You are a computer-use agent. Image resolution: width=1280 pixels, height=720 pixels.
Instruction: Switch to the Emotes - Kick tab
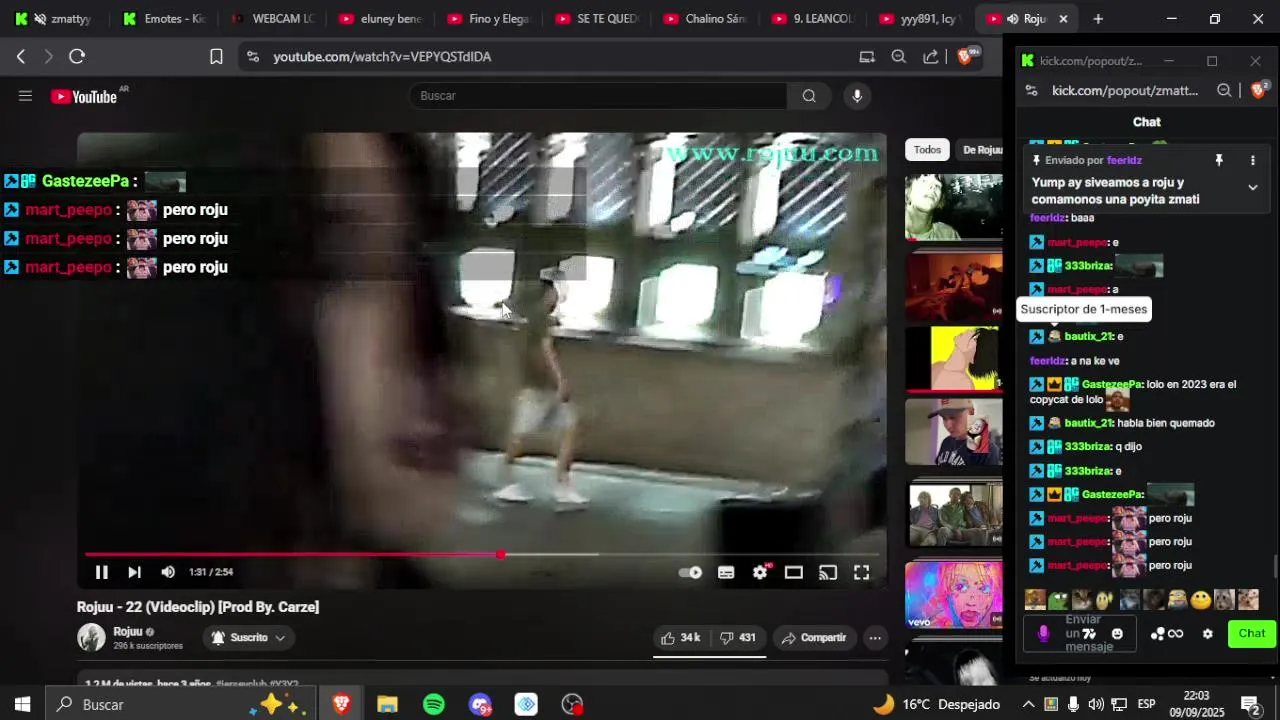click(166, 19)
